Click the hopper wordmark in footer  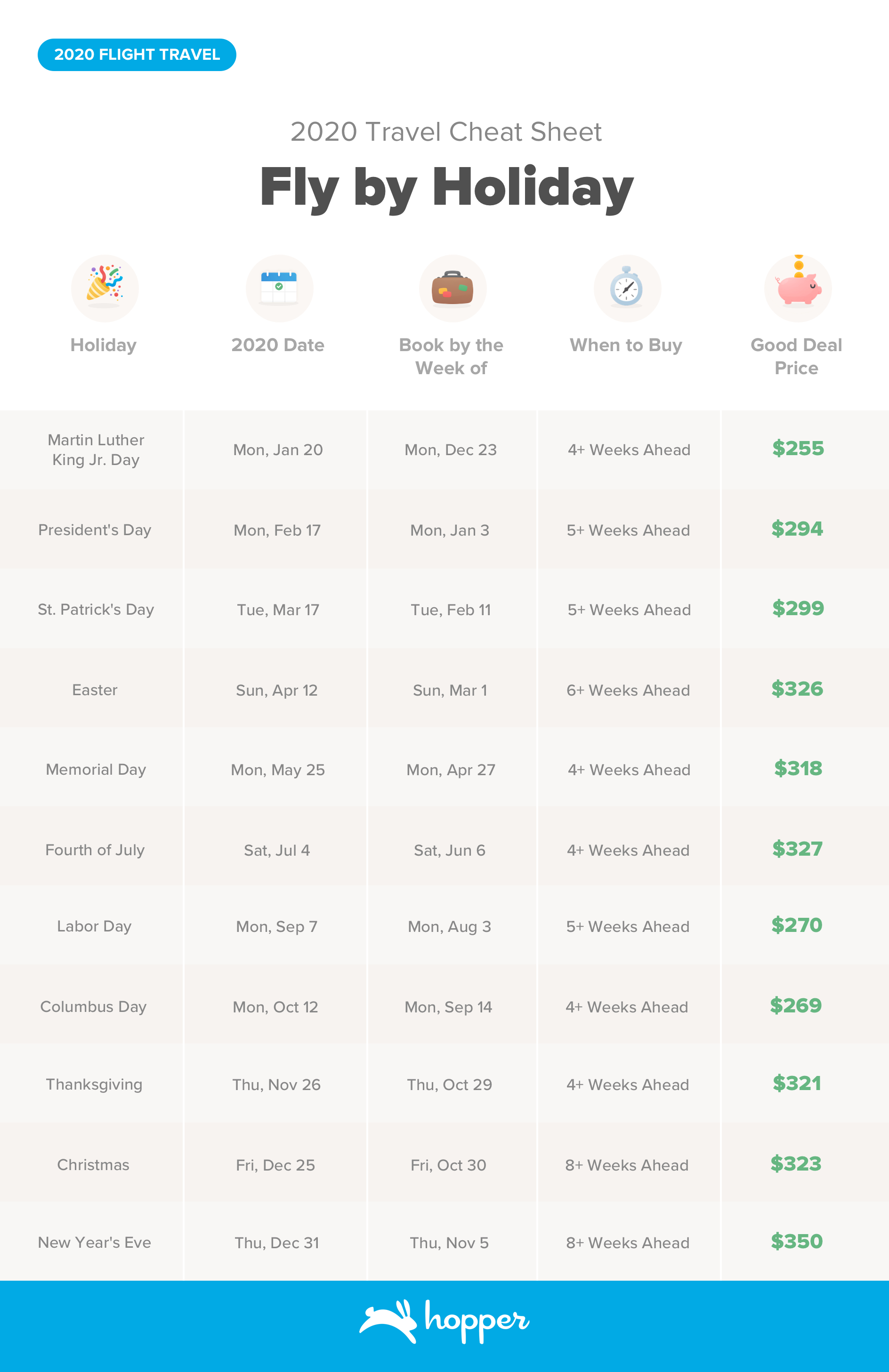pyautogui.click(x=477, y=1320)
